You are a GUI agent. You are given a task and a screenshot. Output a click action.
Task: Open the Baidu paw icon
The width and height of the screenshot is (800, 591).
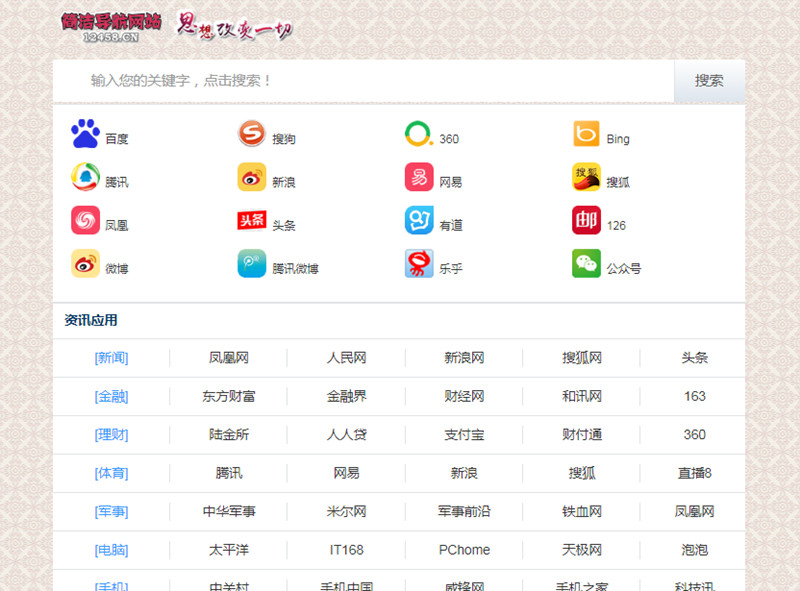85,134
